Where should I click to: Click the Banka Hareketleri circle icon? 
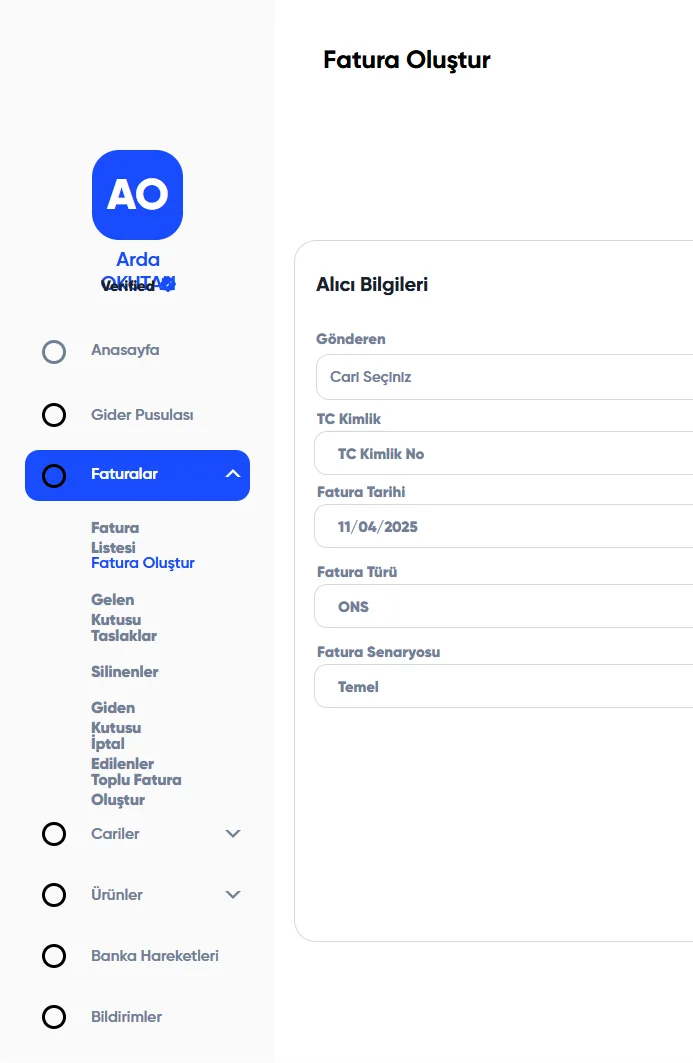(54, 956)
